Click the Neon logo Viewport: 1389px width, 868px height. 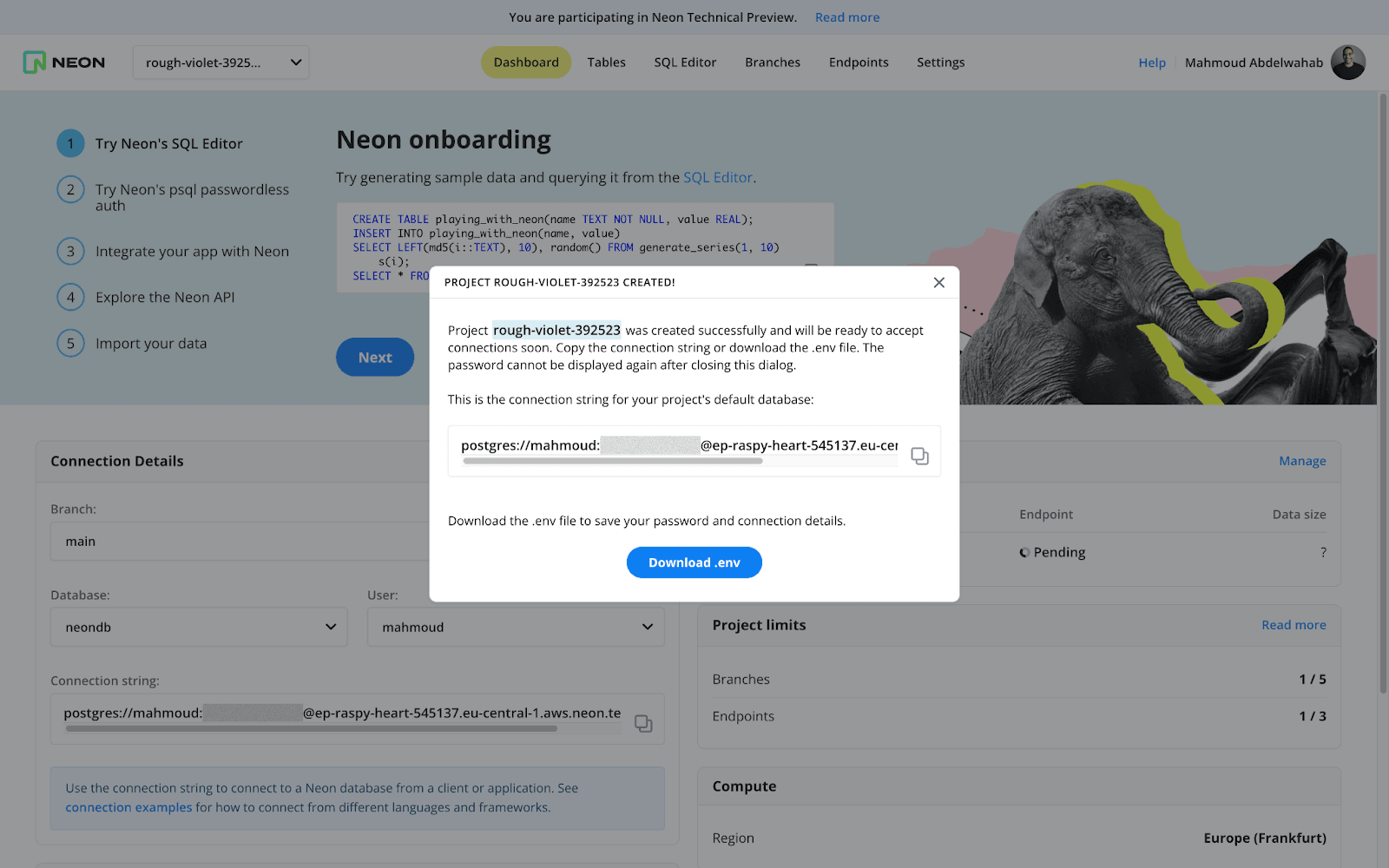point(64,62)
